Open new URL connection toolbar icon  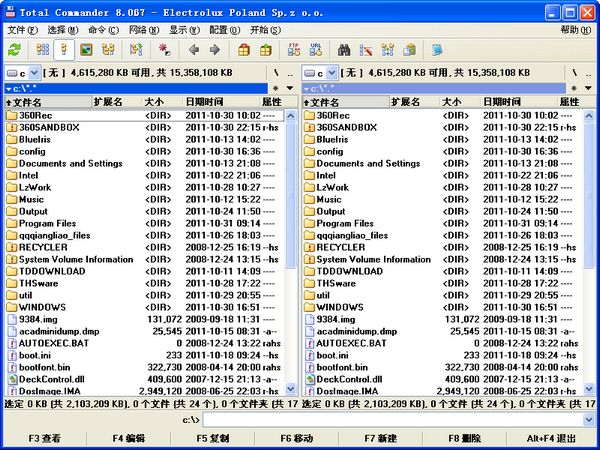[316, 50]
